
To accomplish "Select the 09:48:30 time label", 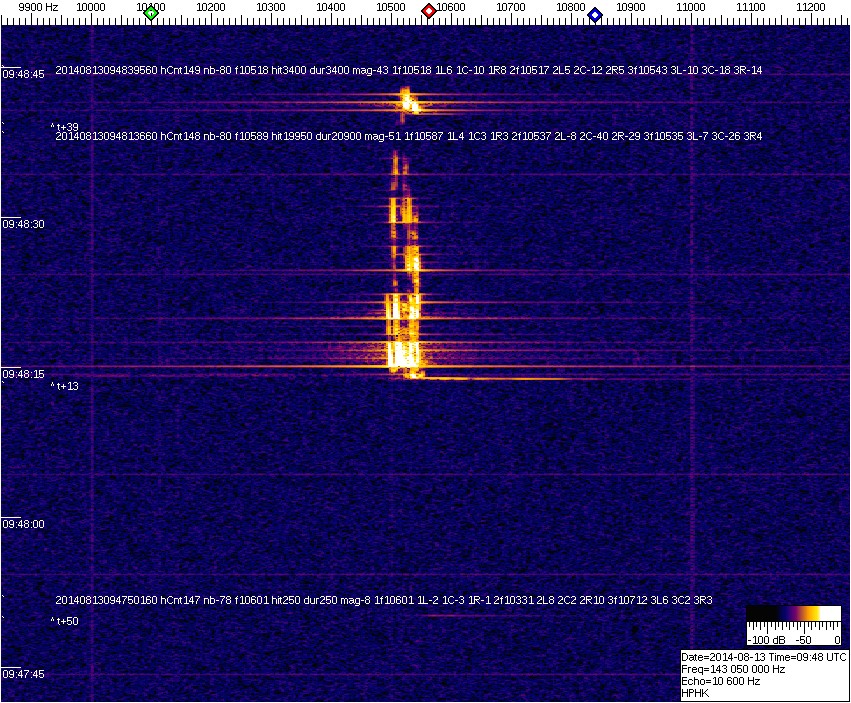I will [x=23, y=224].
